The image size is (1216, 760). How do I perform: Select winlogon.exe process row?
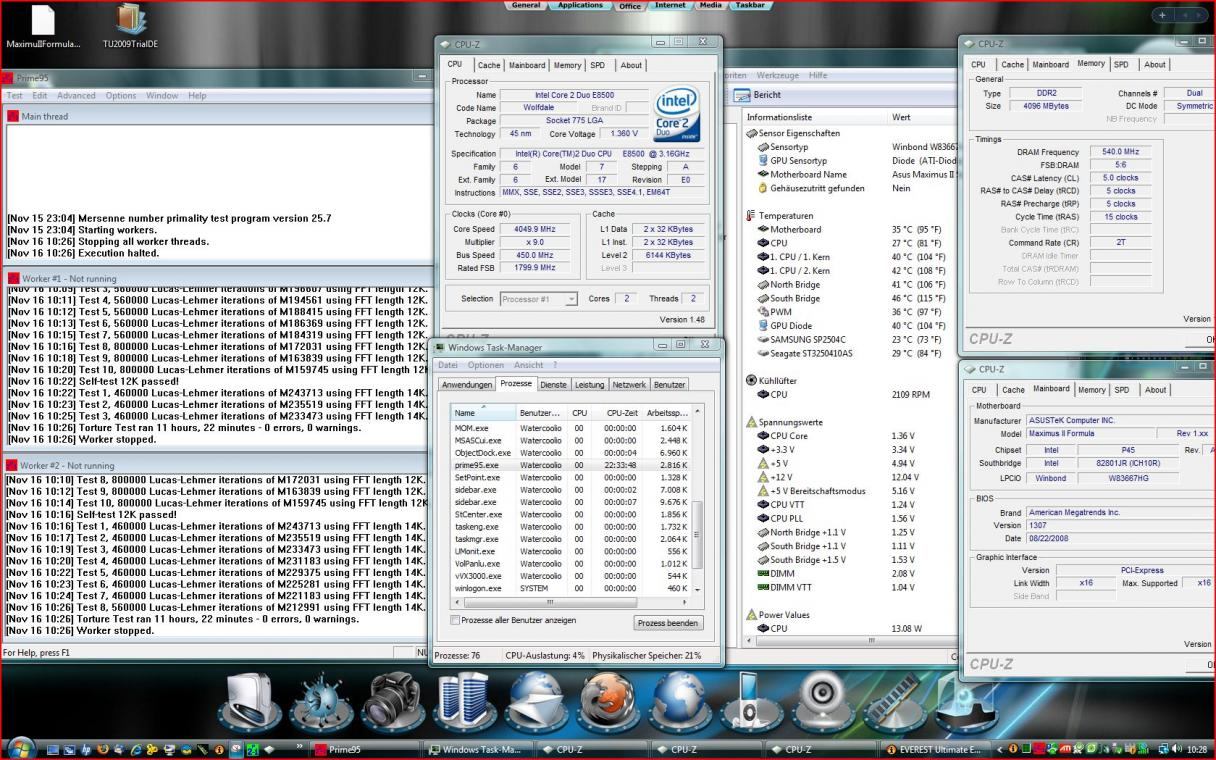(x=570, y=589)
